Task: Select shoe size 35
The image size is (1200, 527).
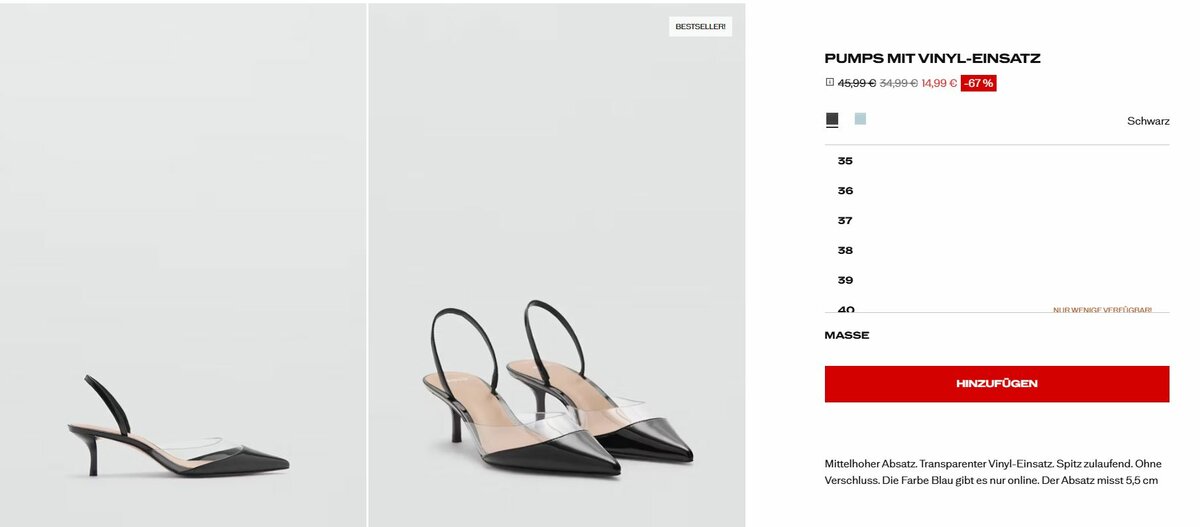Action: tap(846, 161)
